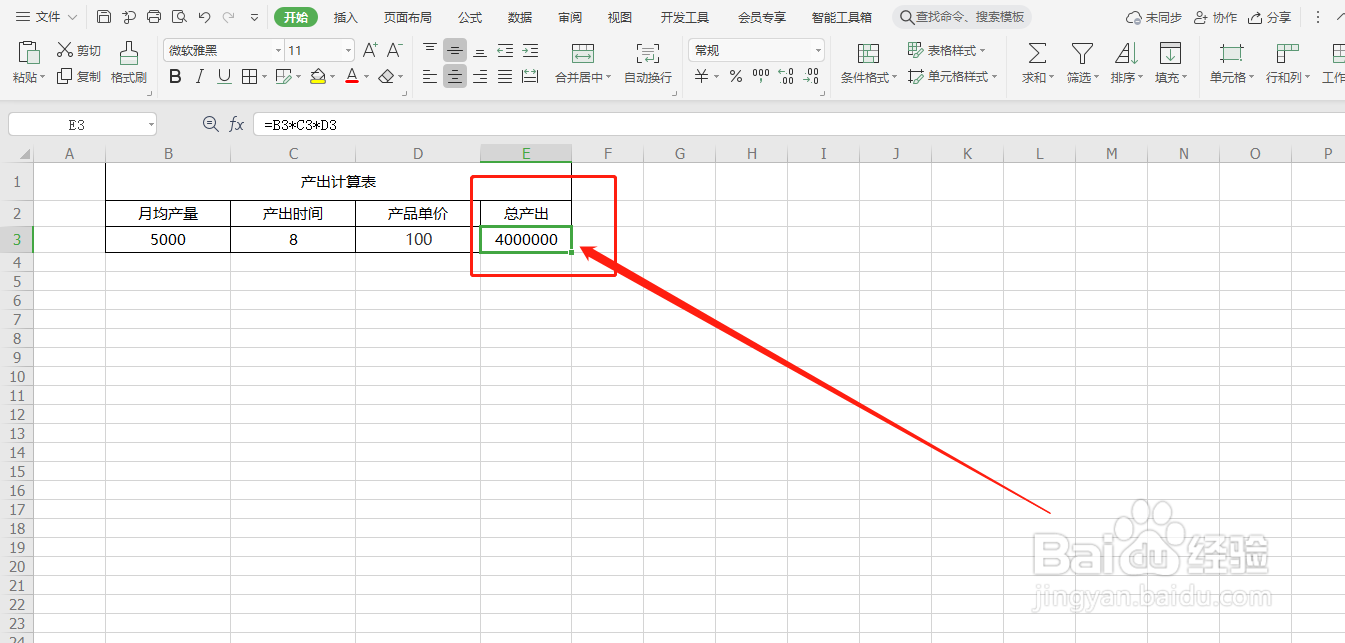Click Merge and Center (合并居中) icon

[x=583, y=53]
